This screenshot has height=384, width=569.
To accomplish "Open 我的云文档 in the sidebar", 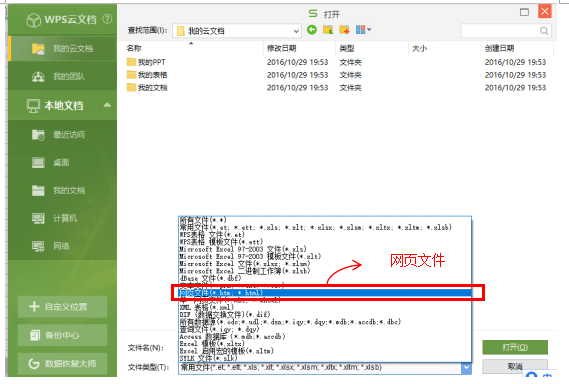I will click(62, 48).
